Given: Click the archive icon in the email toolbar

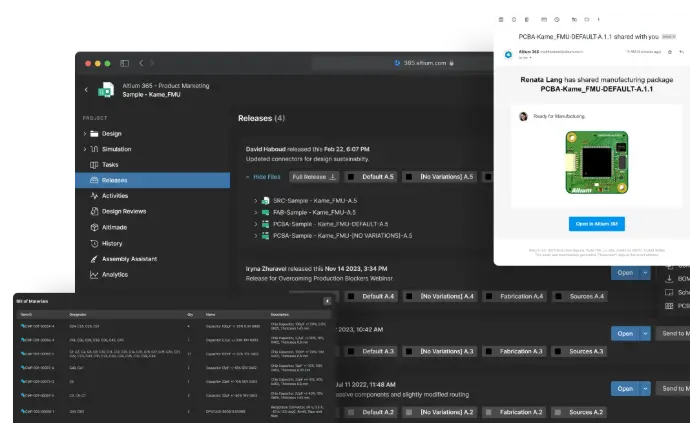Looking at the screenshot, I should tap(501, 19).
